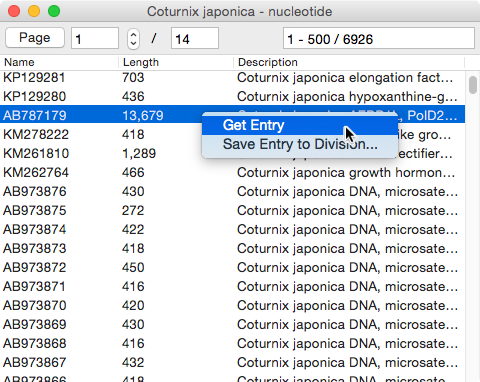Sort by the Name column header
The width and height of the screenshot is (480, 382).
click(x=59, y=62)
